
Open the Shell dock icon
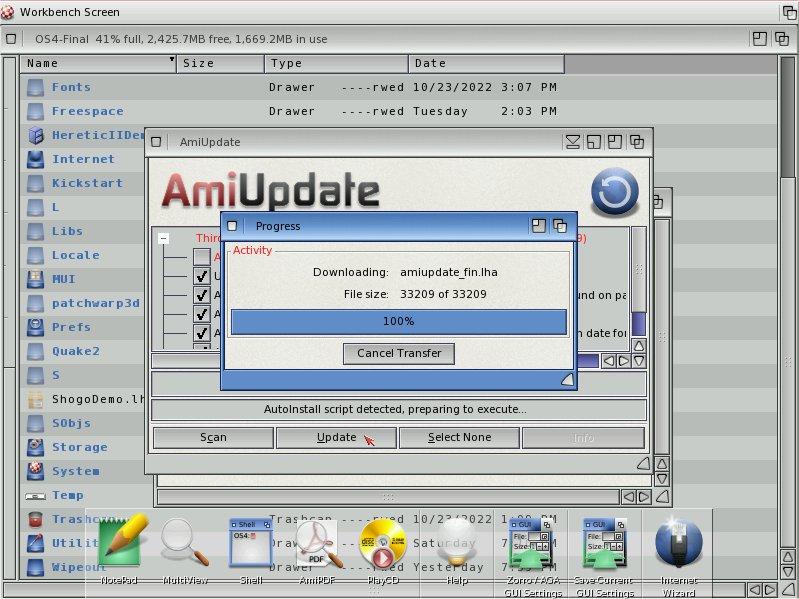pos(251,542)
